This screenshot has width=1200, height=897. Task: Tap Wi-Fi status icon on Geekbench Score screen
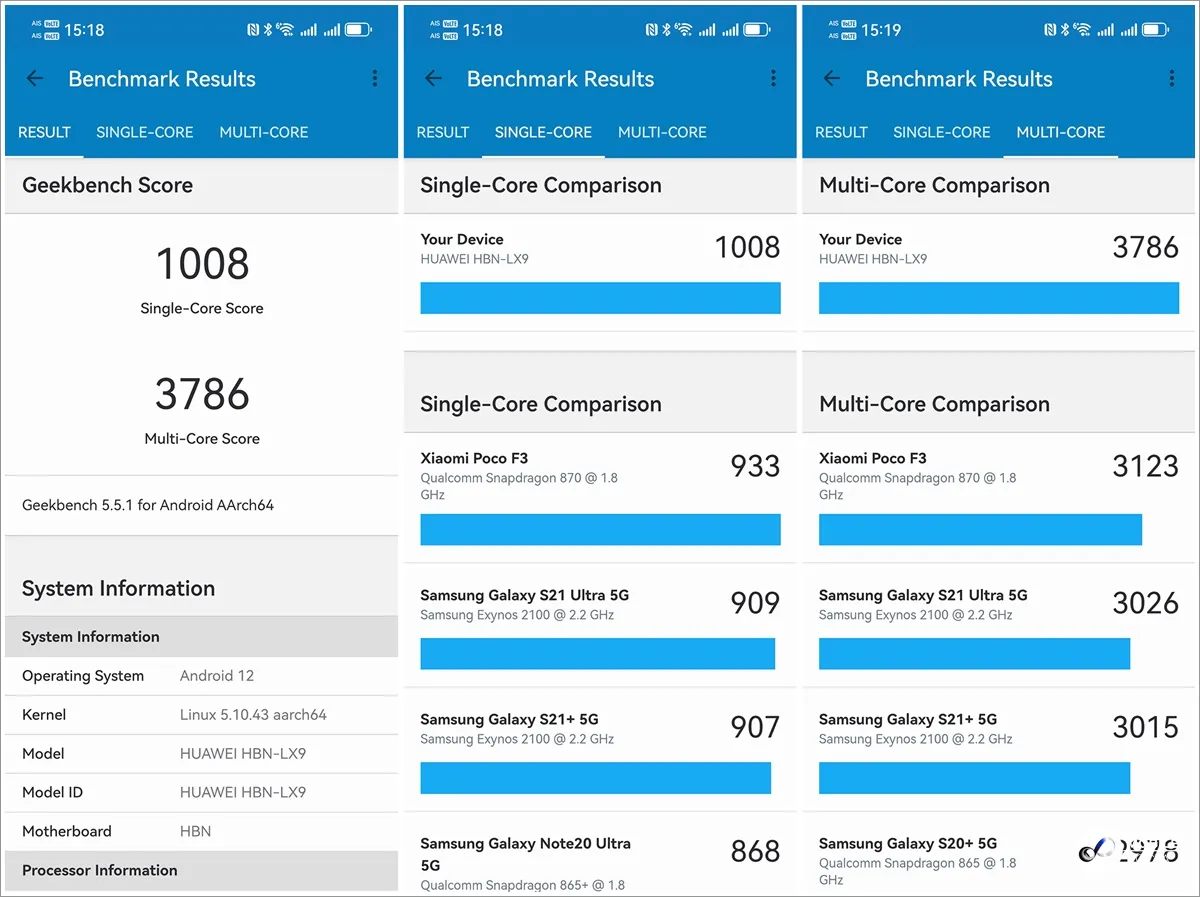click(285, 30)
